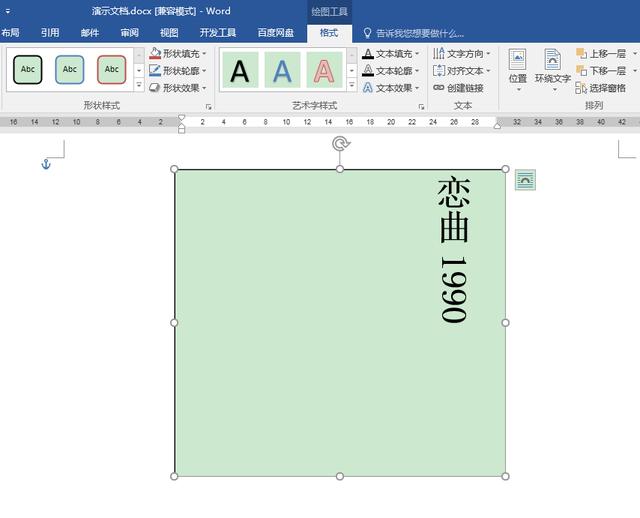Open the Align Text (对齐文本) dropdown arrow
Screen dimensions: 640x518
pos(488,71)
